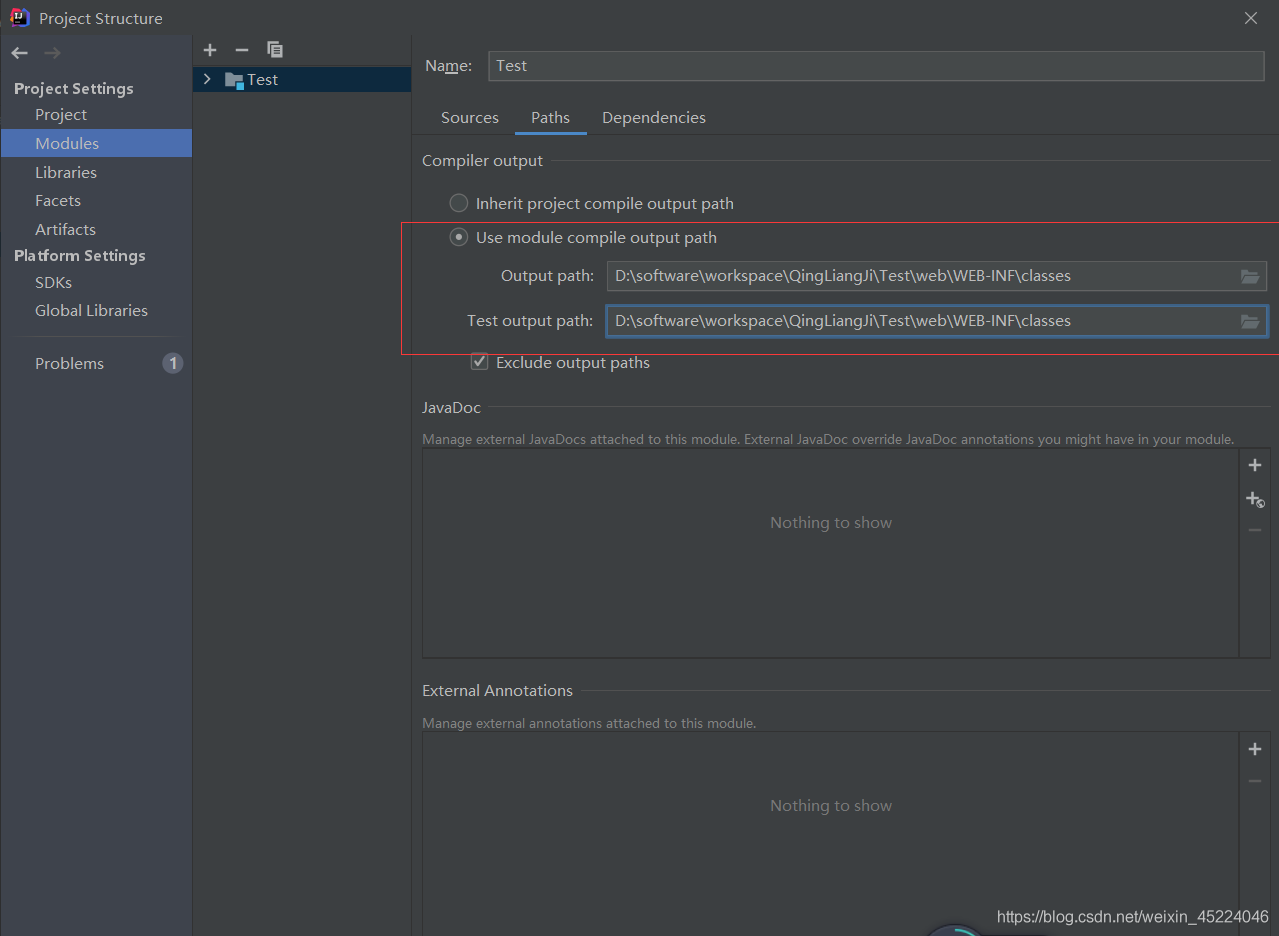Click the copy module icon
Viewport: 1279px width, 936px height.
coord(275,50)
